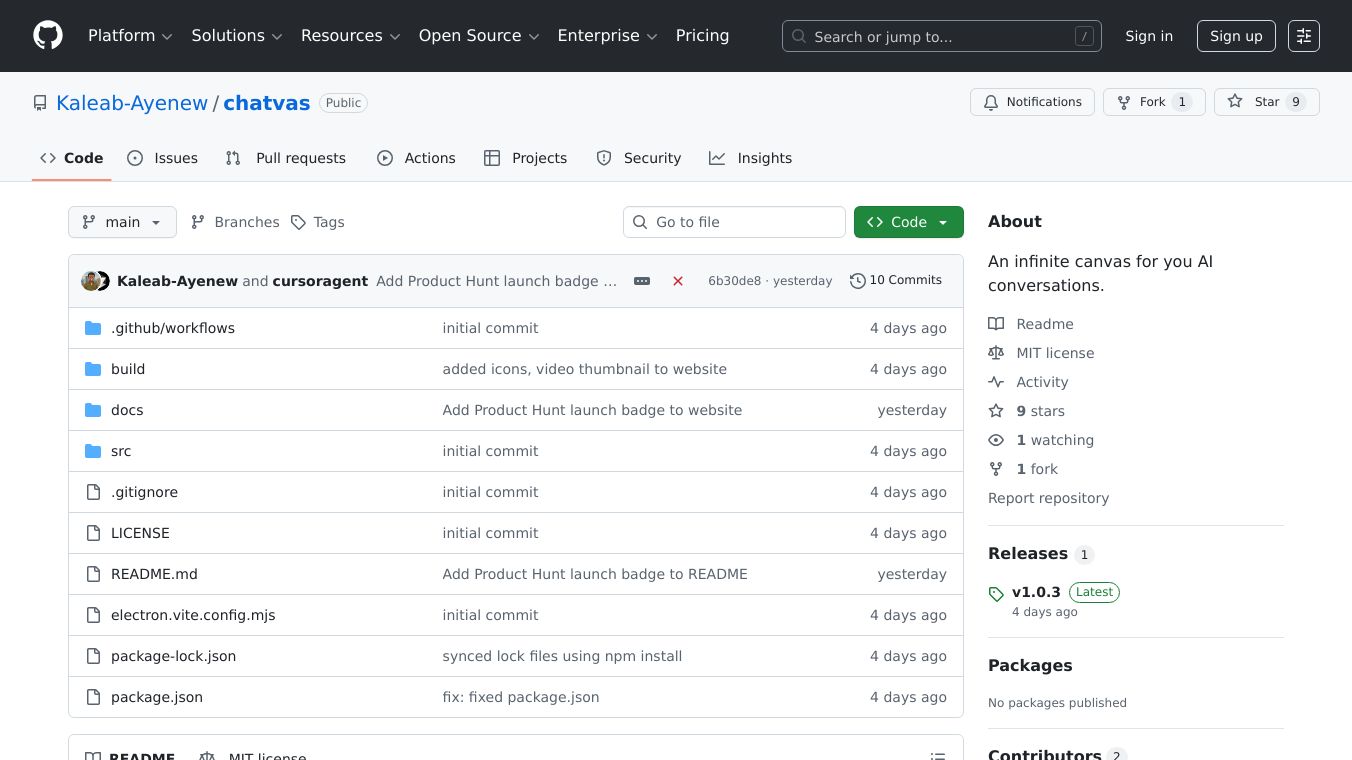Viewport: 1352px width, 760px height.
Task: Switch to the Issues tab
Action: pos(163,158)
